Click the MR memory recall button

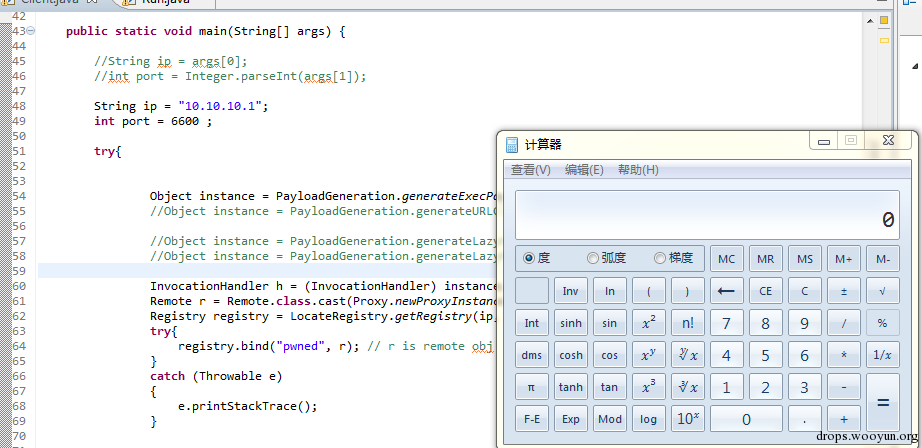[x=766, y=259]
